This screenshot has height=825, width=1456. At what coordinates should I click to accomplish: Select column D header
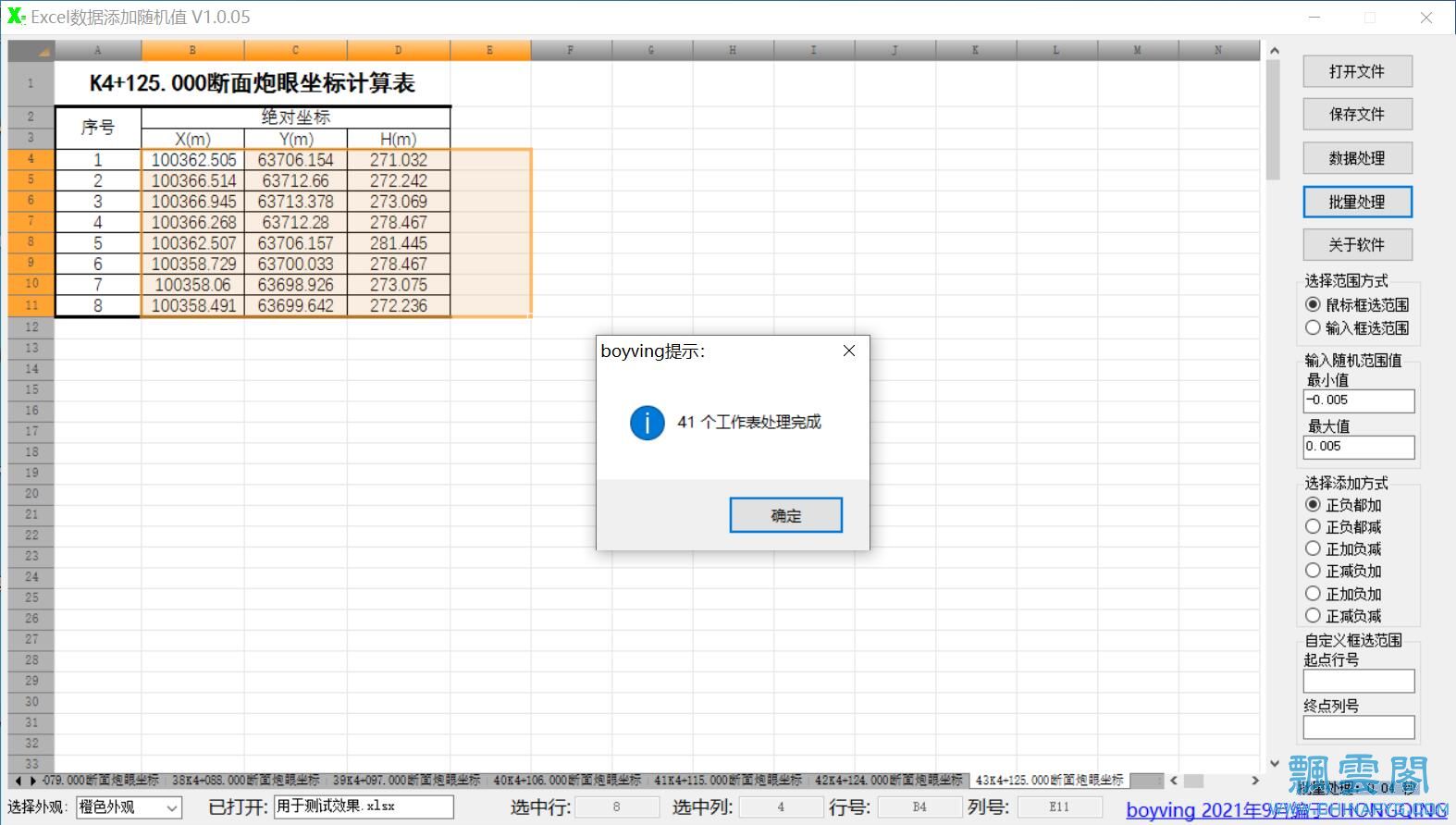pyautogui.click(x=399, y=50)
